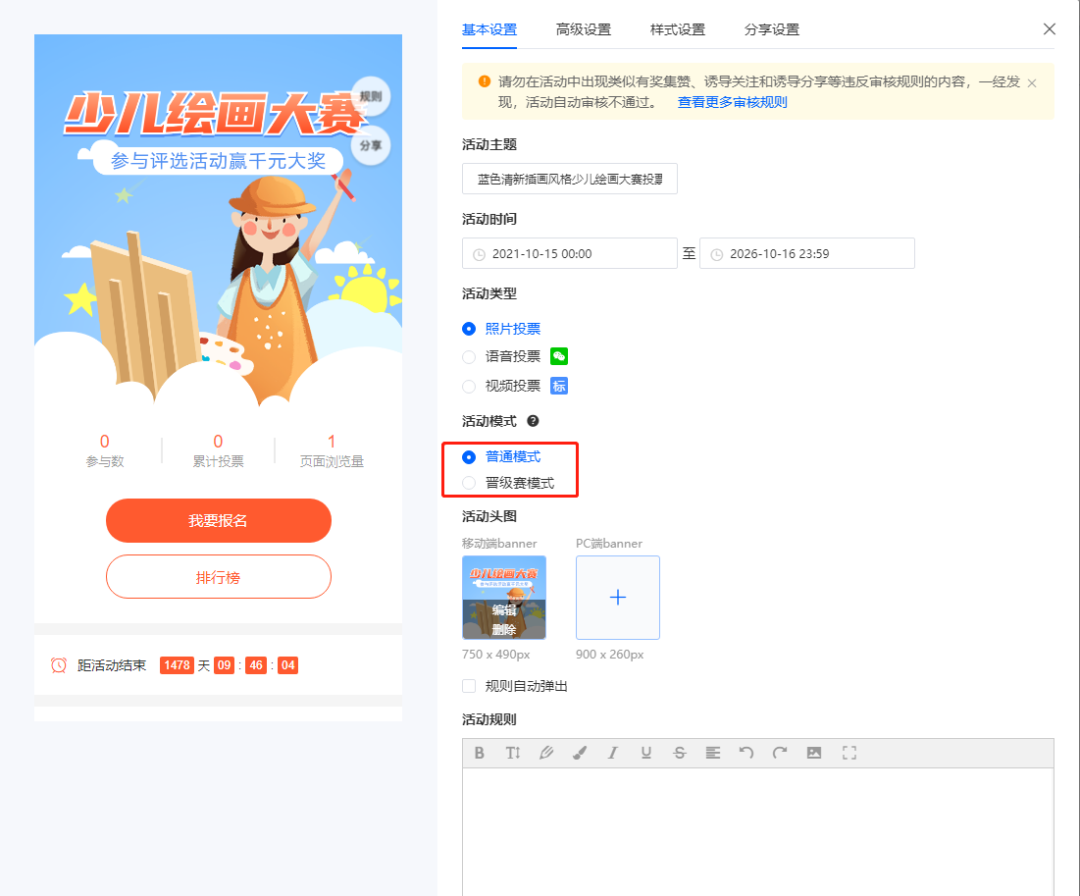
Task: Undo the last edit
Action: 746,753
